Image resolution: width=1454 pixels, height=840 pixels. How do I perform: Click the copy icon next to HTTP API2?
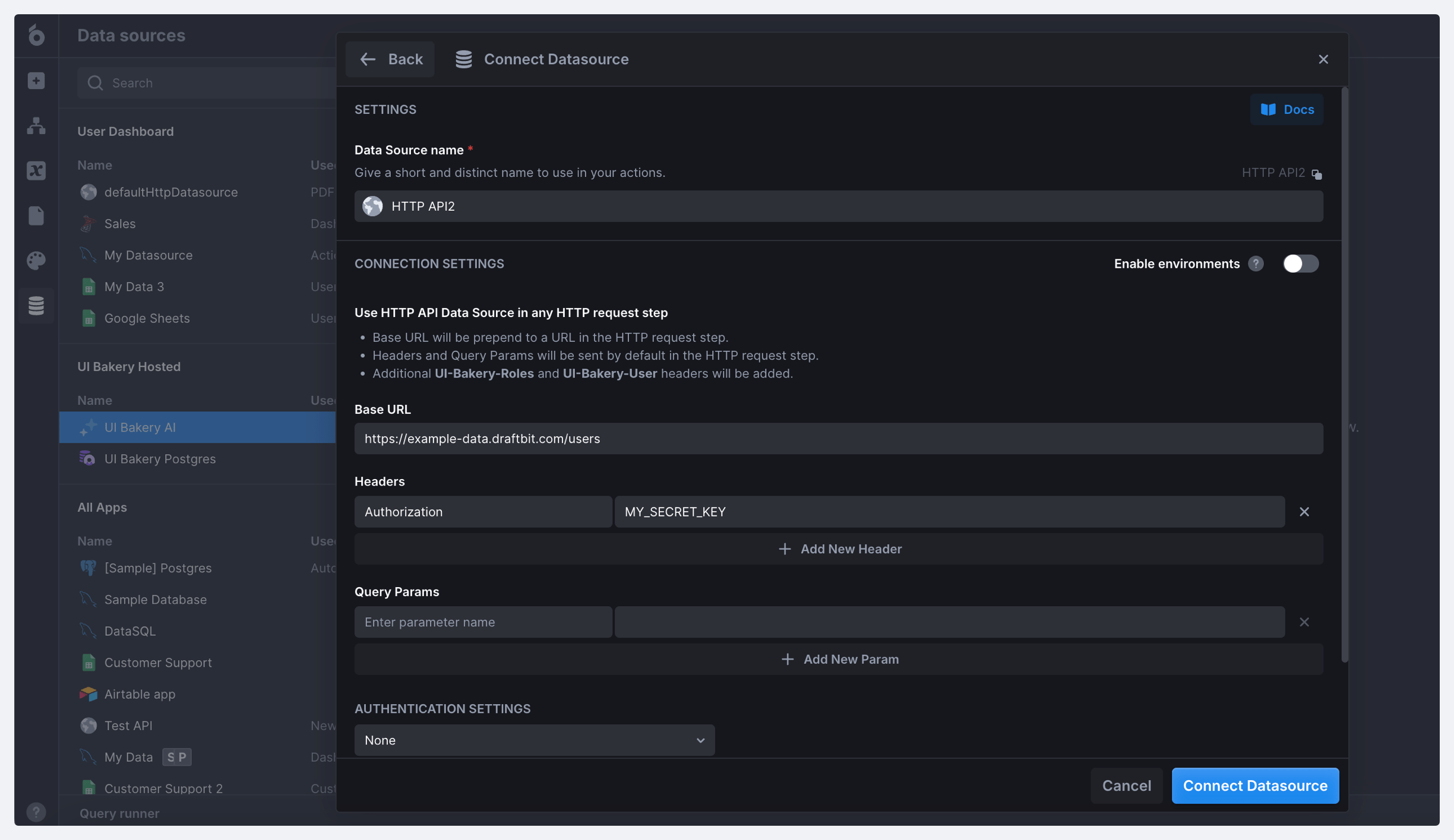coord(1317,174)
